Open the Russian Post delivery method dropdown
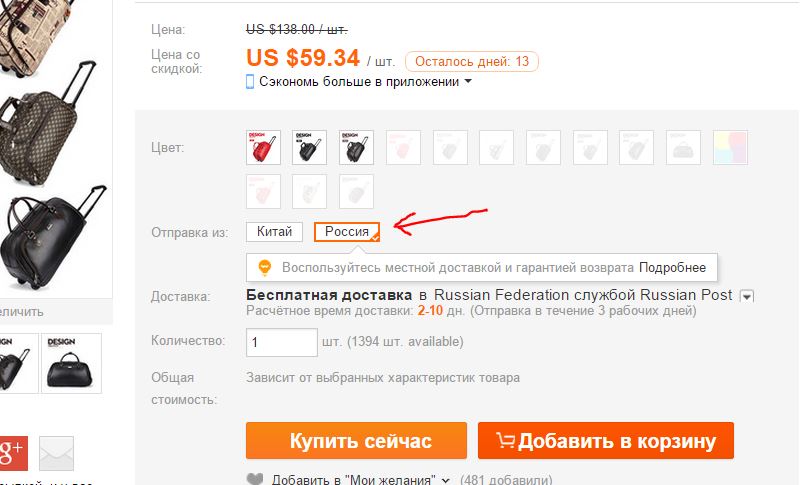Screen dimensions: 807x485 click(x=747, y=296)
